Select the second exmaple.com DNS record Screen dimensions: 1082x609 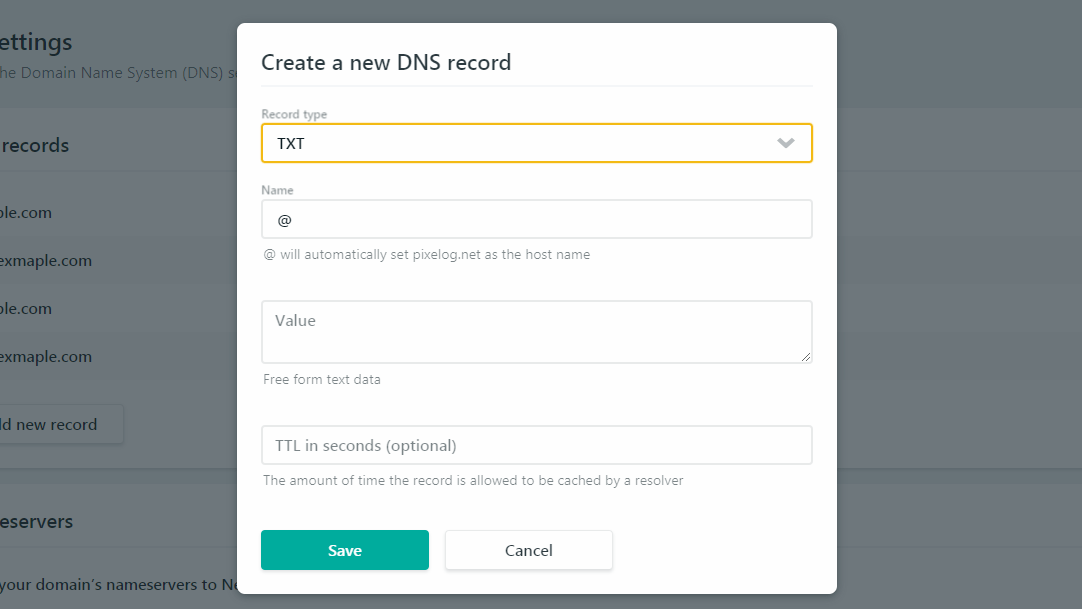click(46, 356)
